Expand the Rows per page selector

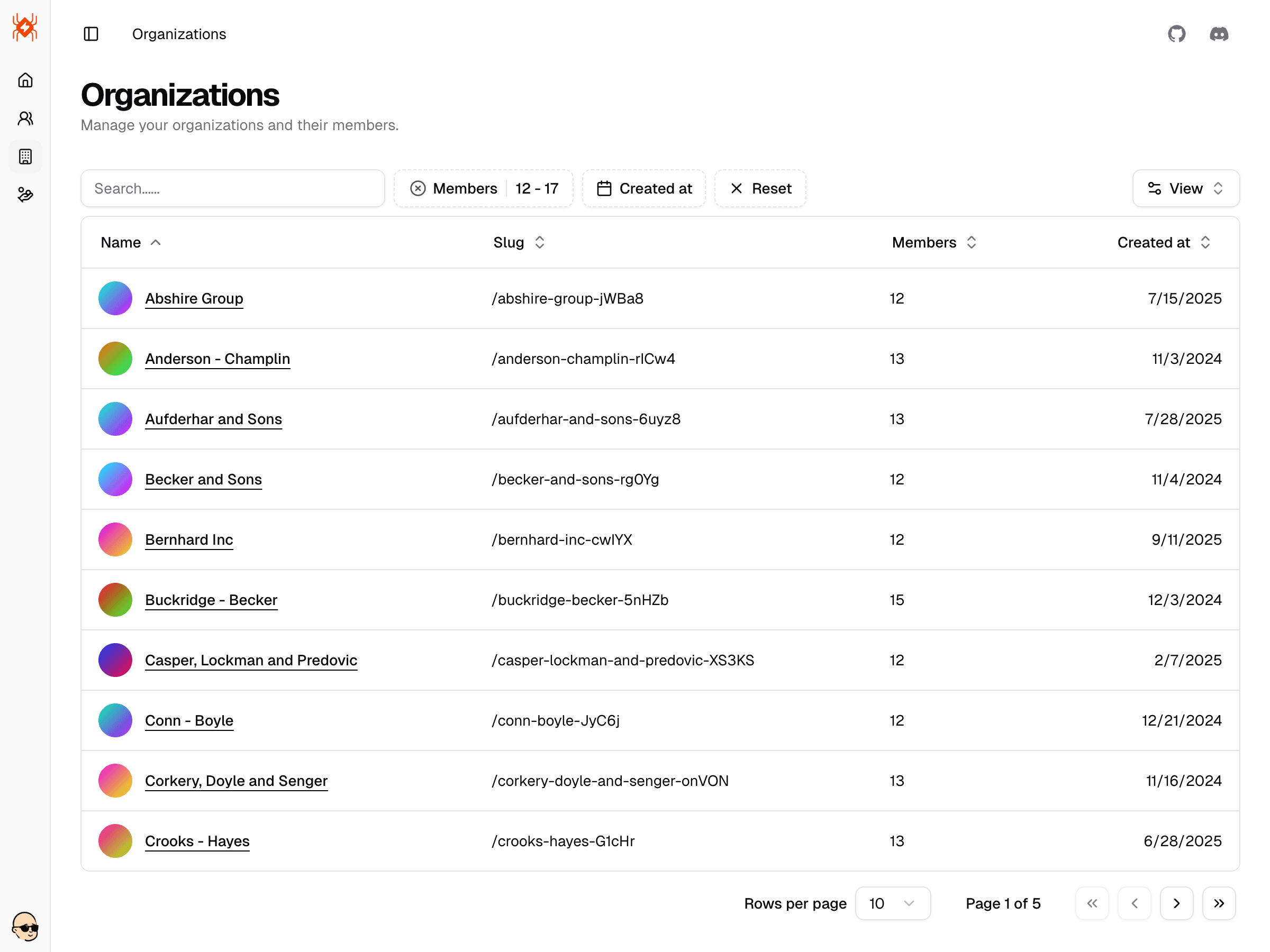(893, 903)
